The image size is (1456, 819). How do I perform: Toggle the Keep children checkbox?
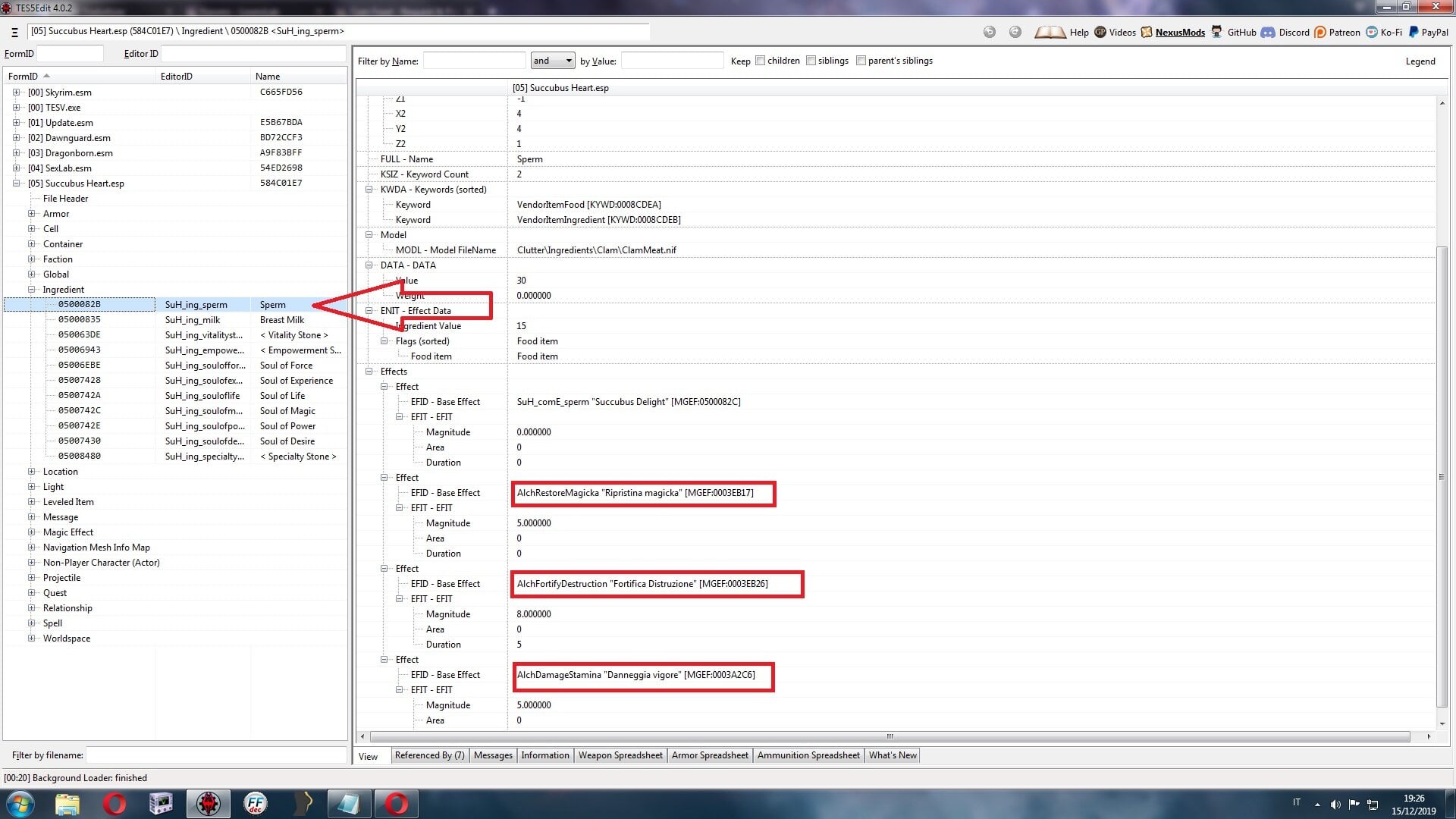(x=761, y=61)
